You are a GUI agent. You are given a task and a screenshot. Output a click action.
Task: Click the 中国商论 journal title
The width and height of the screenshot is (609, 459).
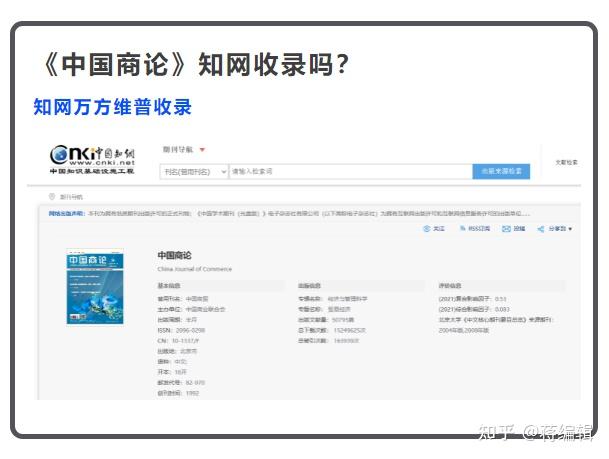(174, 255)
